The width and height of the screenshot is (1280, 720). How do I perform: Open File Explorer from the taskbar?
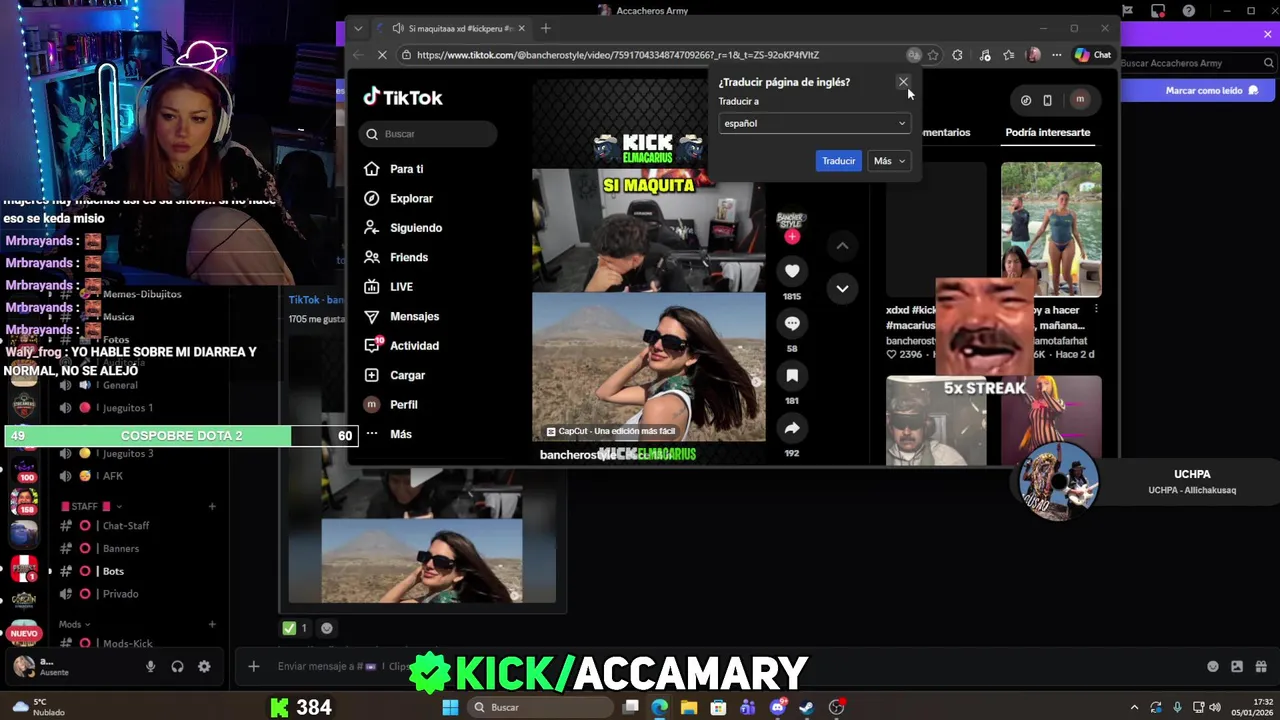(689, 707)
